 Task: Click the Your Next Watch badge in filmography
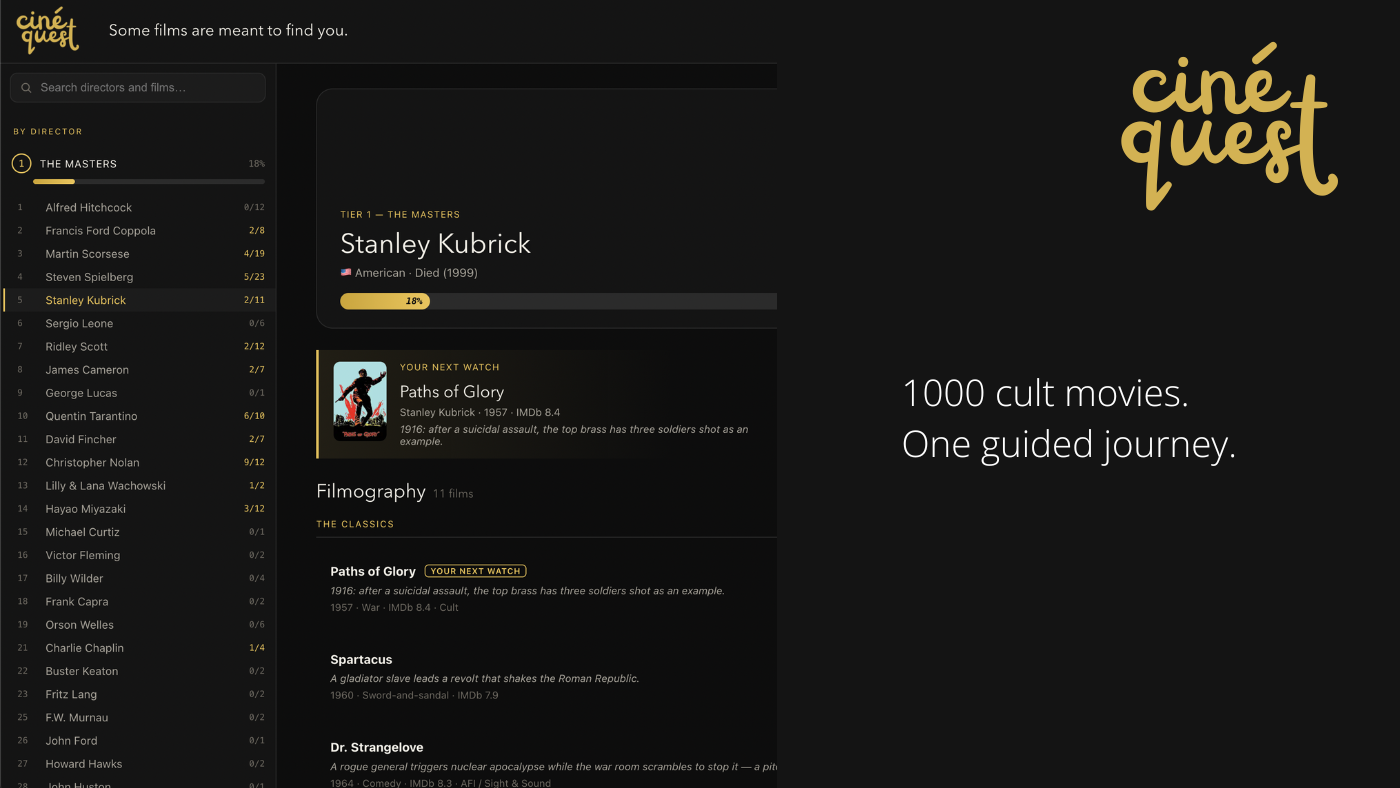pos(476,571)
